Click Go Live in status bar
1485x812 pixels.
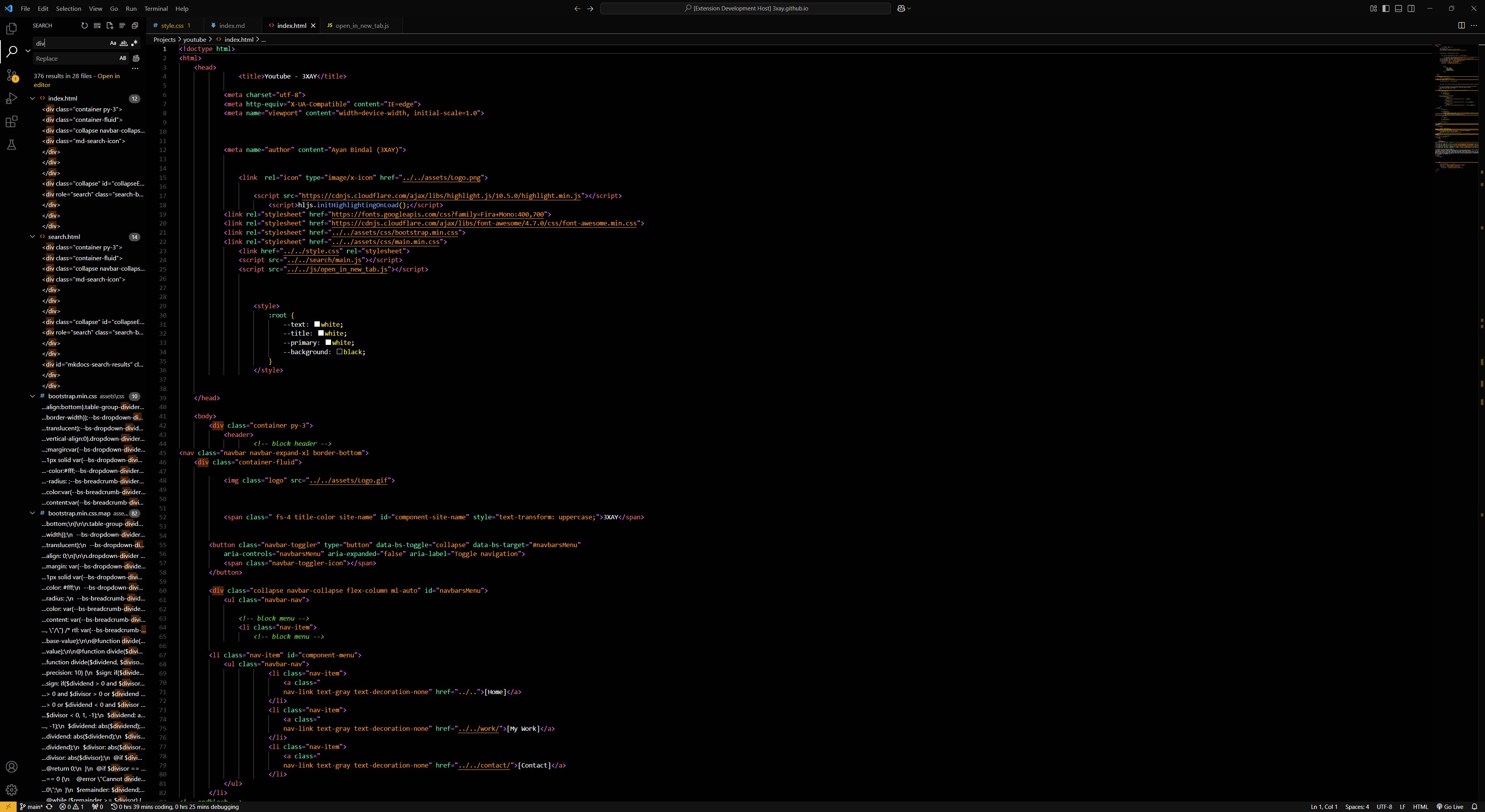pyautogui.click(x=1449, y=807)
